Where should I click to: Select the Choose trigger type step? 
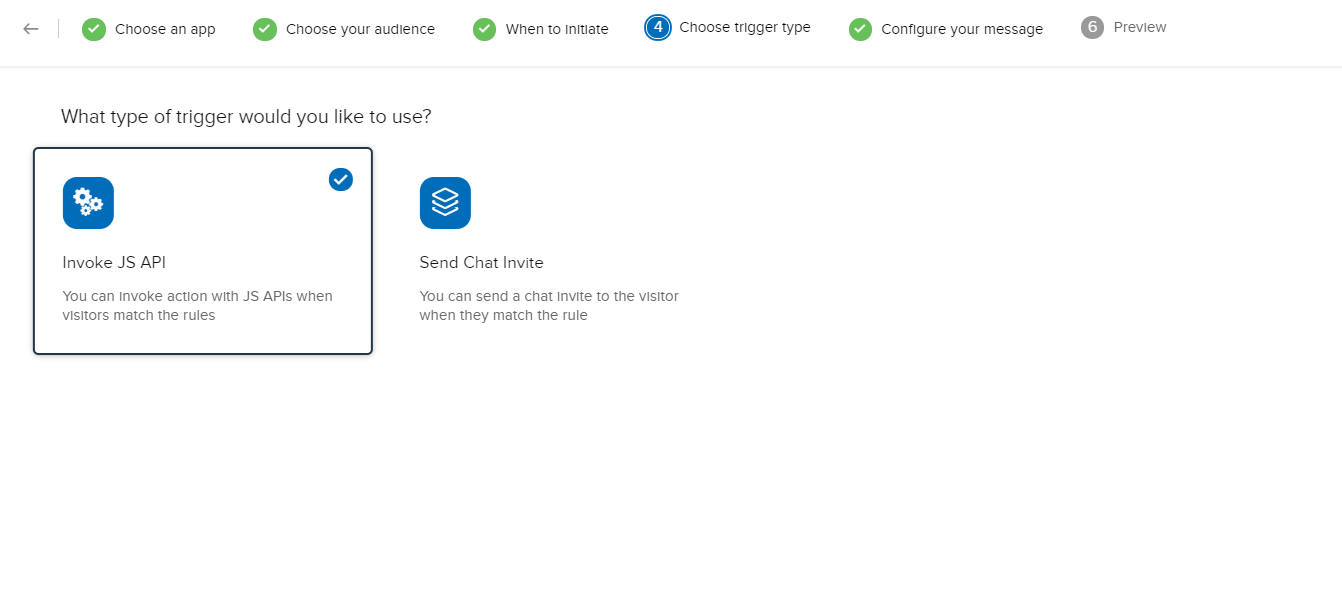click(x=728, y=28)
